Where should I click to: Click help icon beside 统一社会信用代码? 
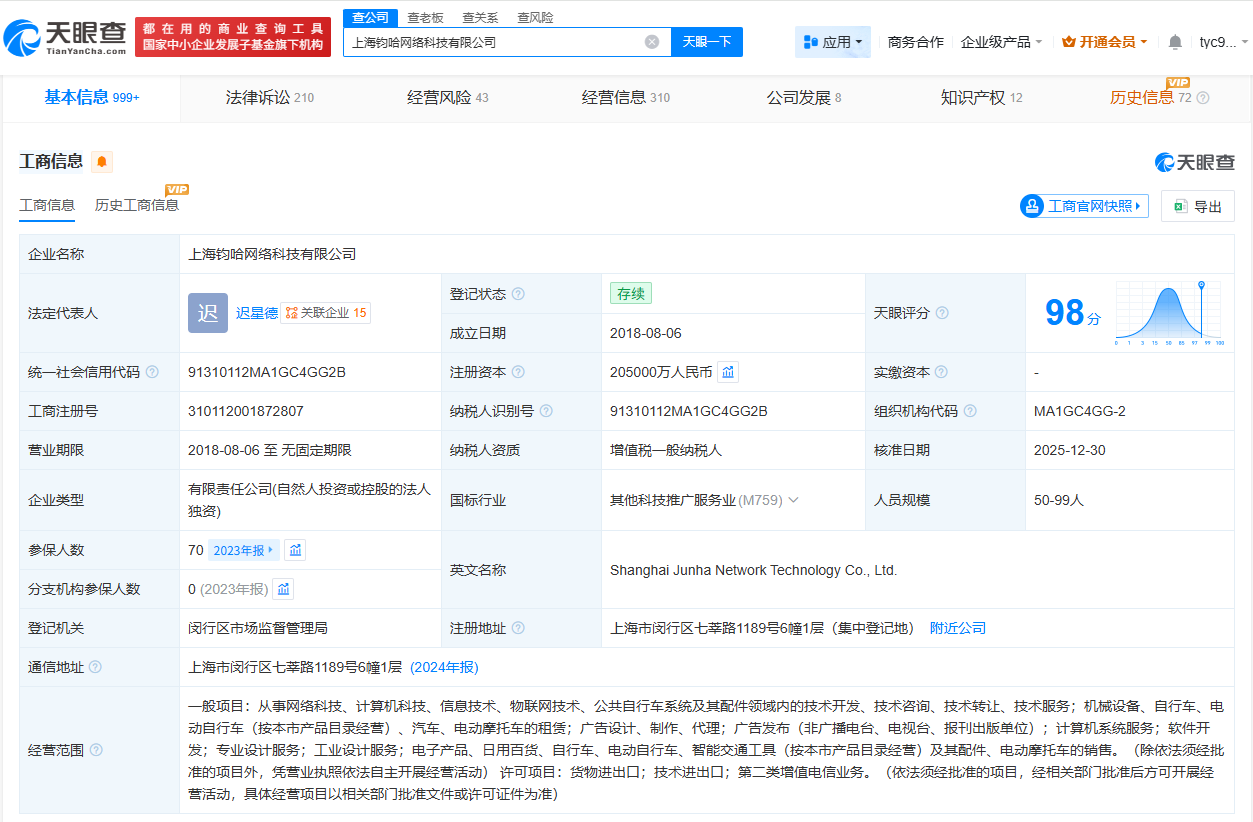(x=152, y=372)
